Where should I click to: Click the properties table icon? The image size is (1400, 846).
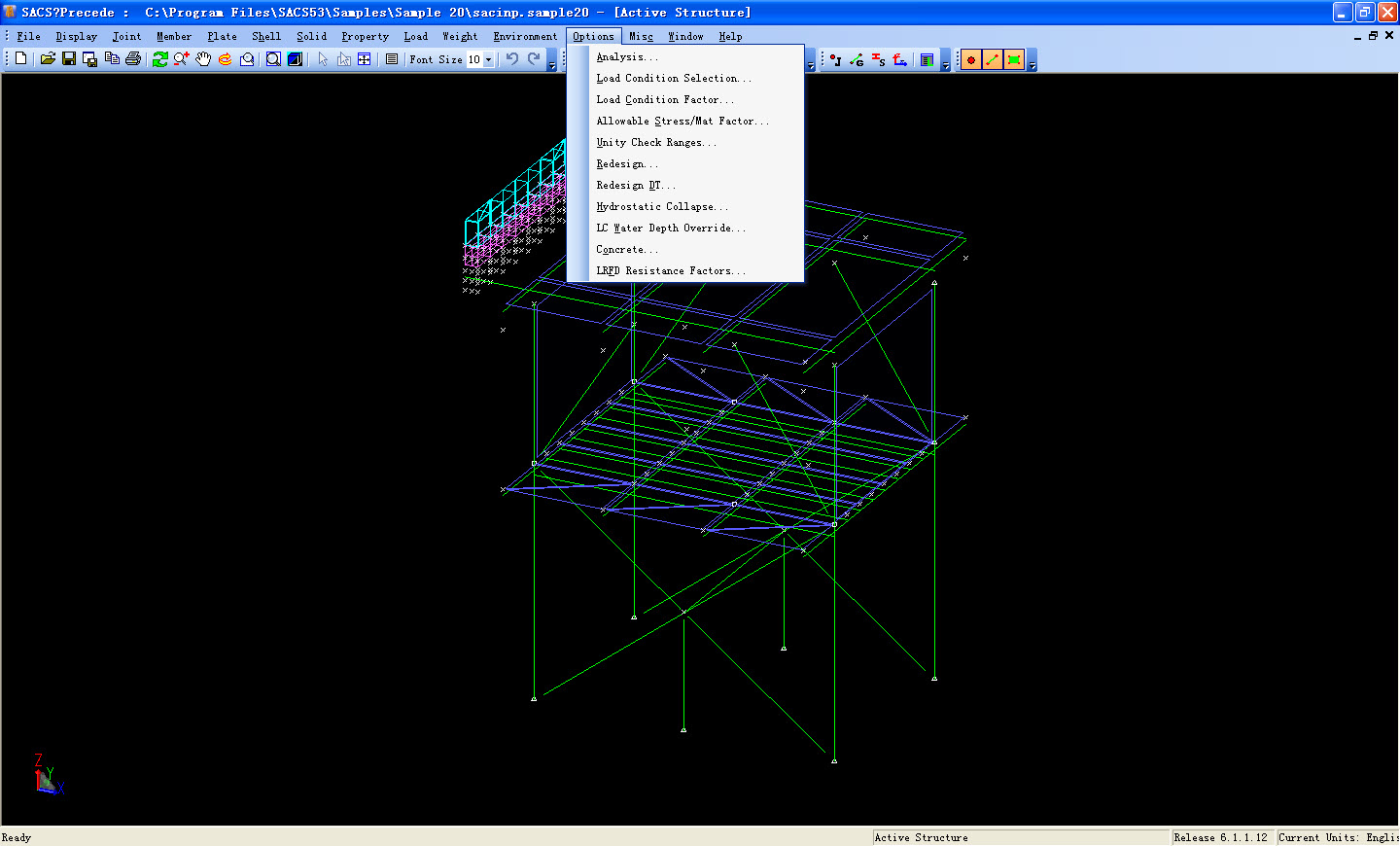[x=927, y=59]
